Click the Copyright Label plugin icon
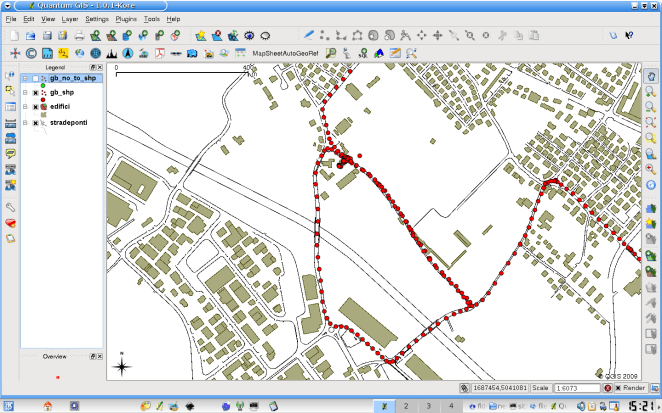The width and height of the screenshot is (662, 413). [x=31, y=53]
